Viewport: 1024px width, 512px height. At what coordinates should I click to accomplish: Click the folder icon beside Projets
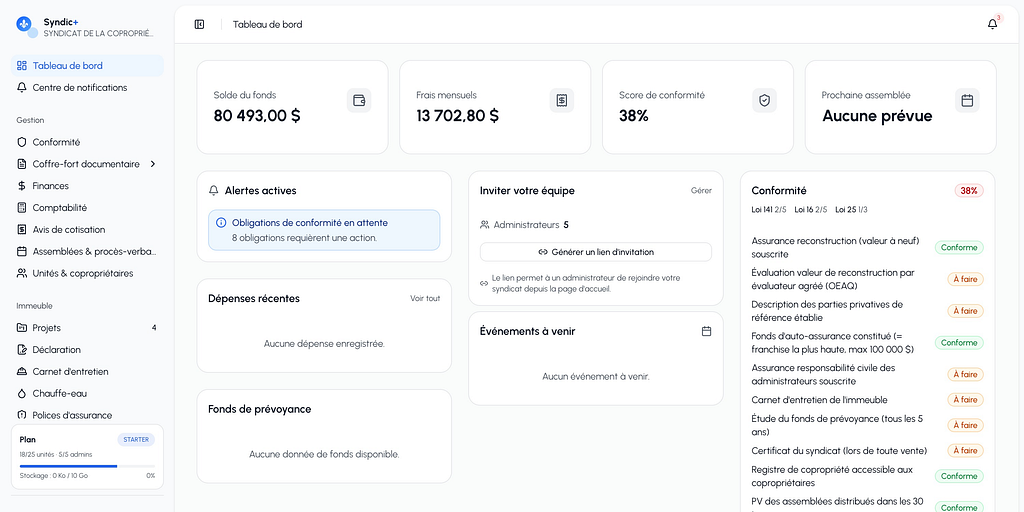coord(22,328)
